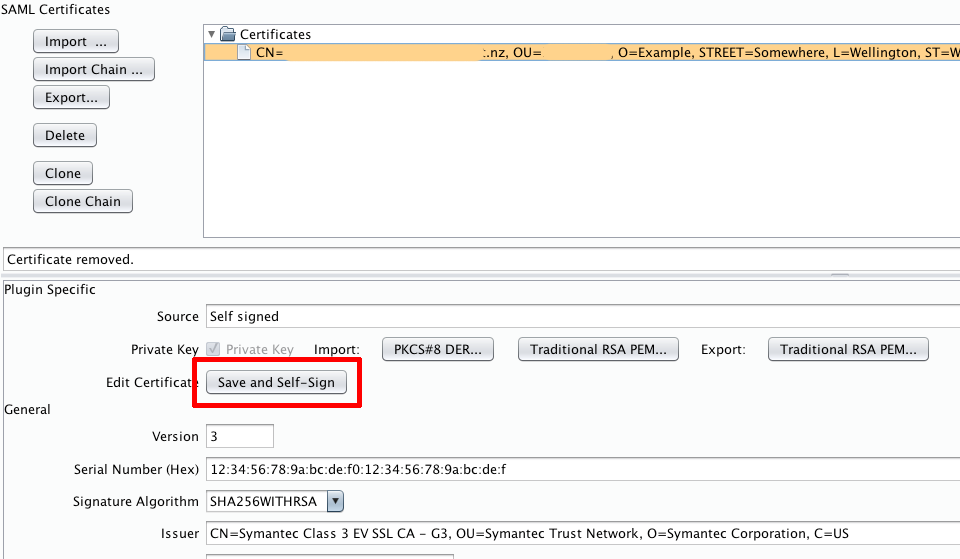Click the Serial Number (Hex) field

click(583, 470)
